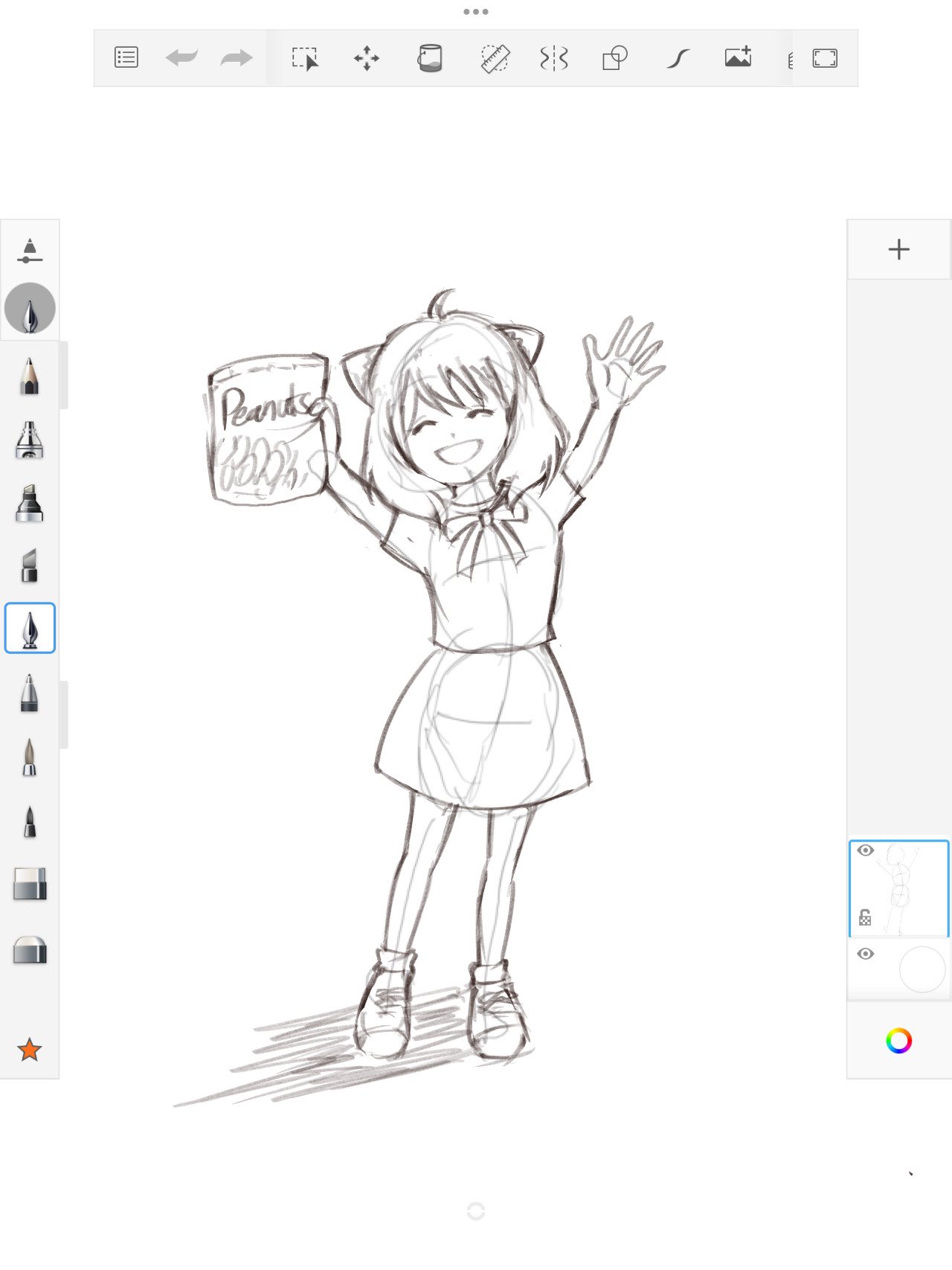952x1270 pixels.
Task: Toggle transparency lock on sketch layer
Action: click(865, 917)
